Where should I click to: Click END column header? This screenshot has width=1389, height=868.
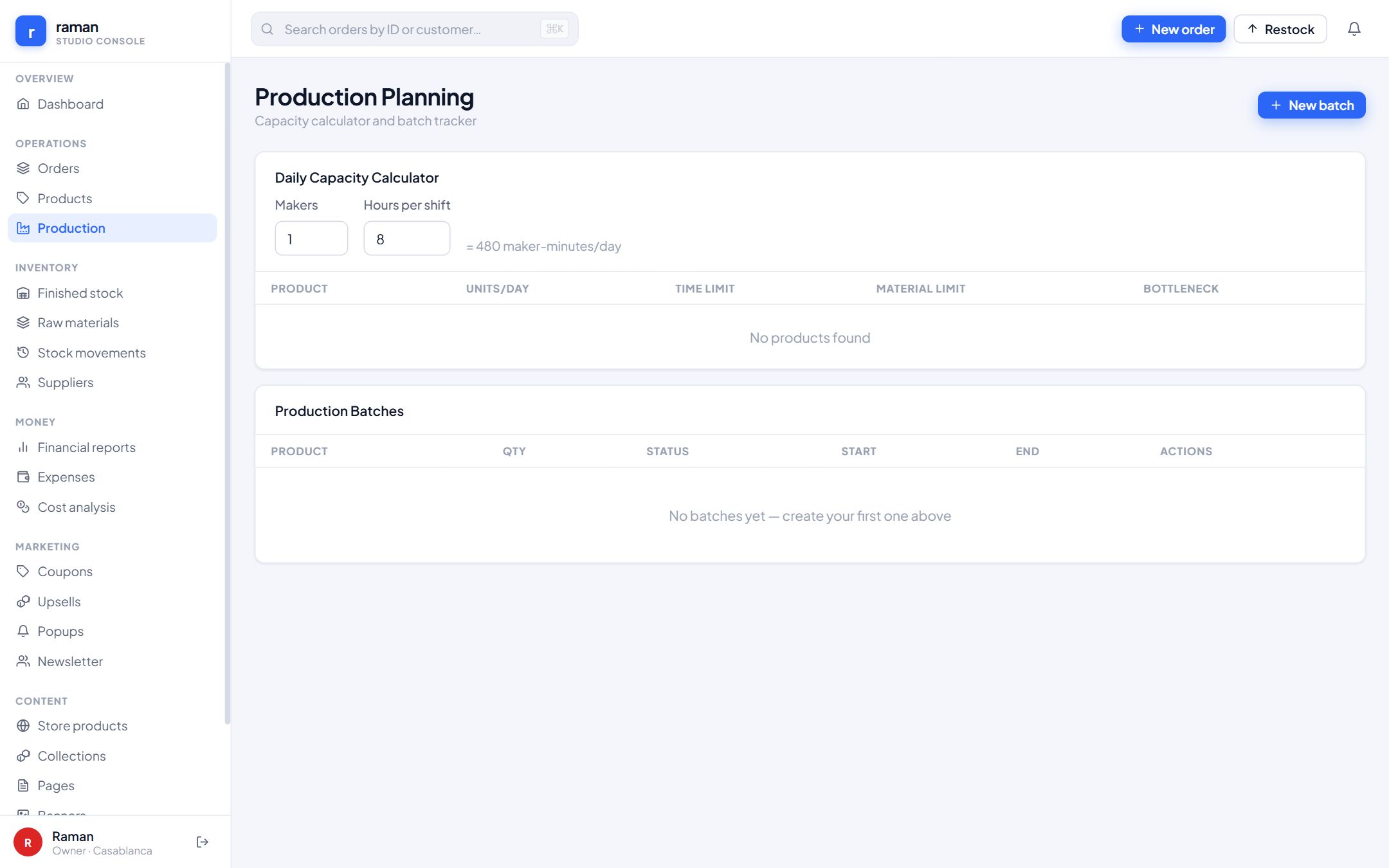pyautogui.click(x=1027, y=451)
